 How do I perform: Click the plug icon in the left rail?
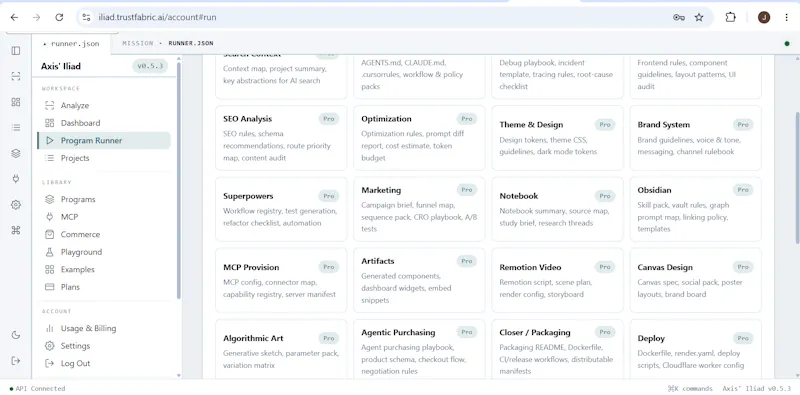pyautogui.click(x=16, y=179)
